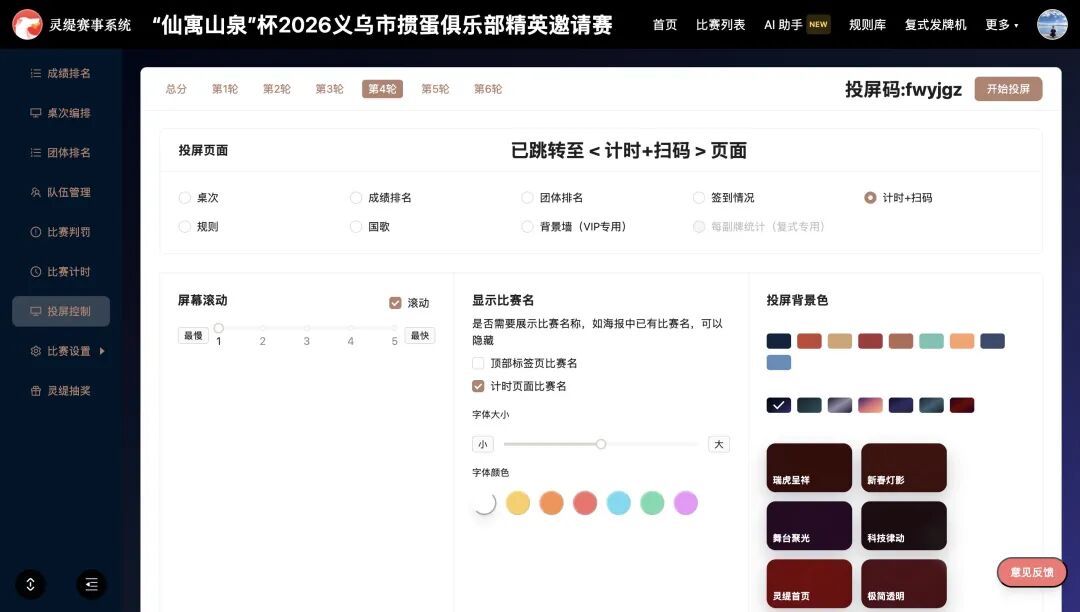Click the 大 font size button
This screenshot has width=1080, height=612.
pos(718,444)
